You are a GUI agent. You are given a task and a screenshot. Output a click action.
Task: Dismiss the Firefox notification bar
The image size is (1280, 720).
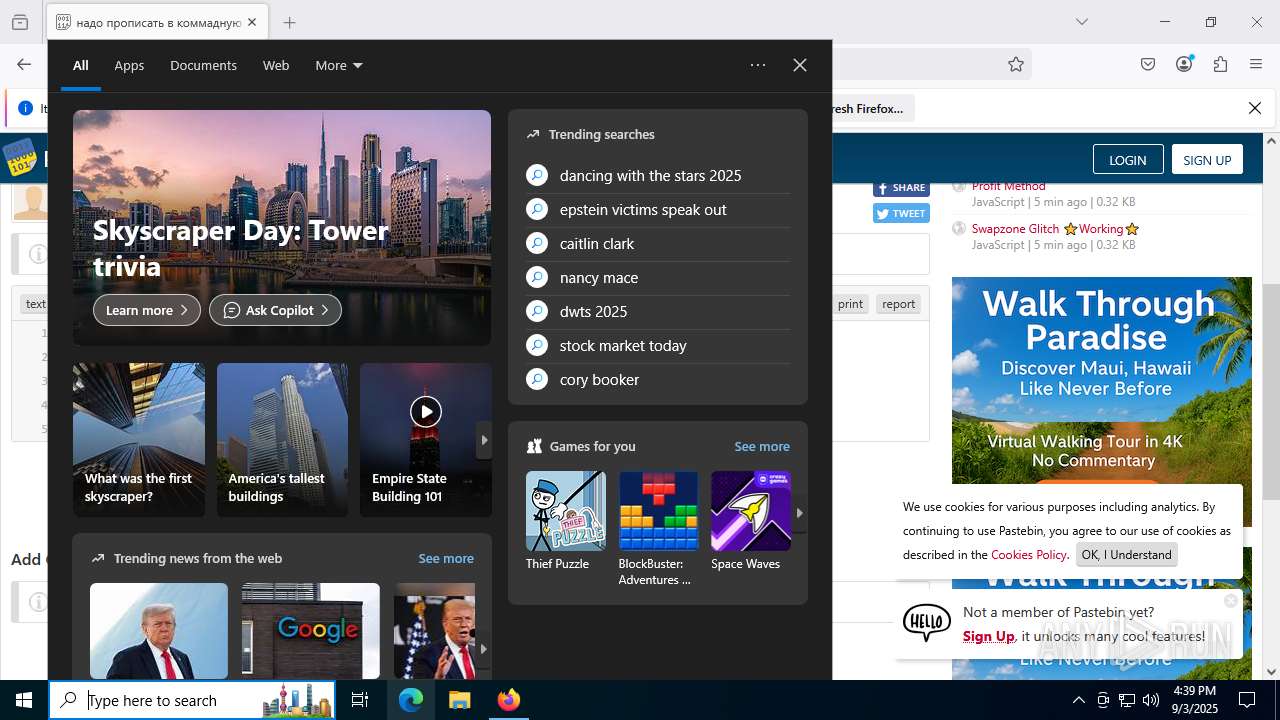pos(1255,108)
